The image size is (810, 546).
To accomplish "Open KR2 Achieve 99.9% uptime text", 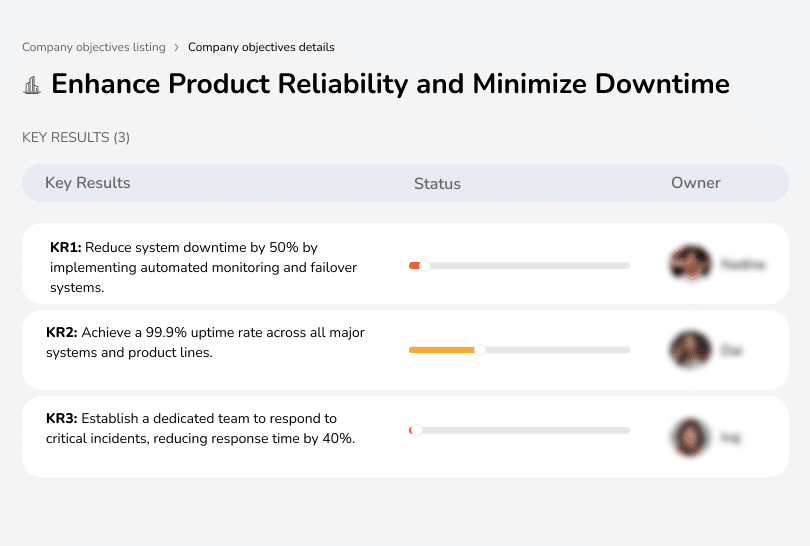I will pyautogui.click(x=205, y=342).
